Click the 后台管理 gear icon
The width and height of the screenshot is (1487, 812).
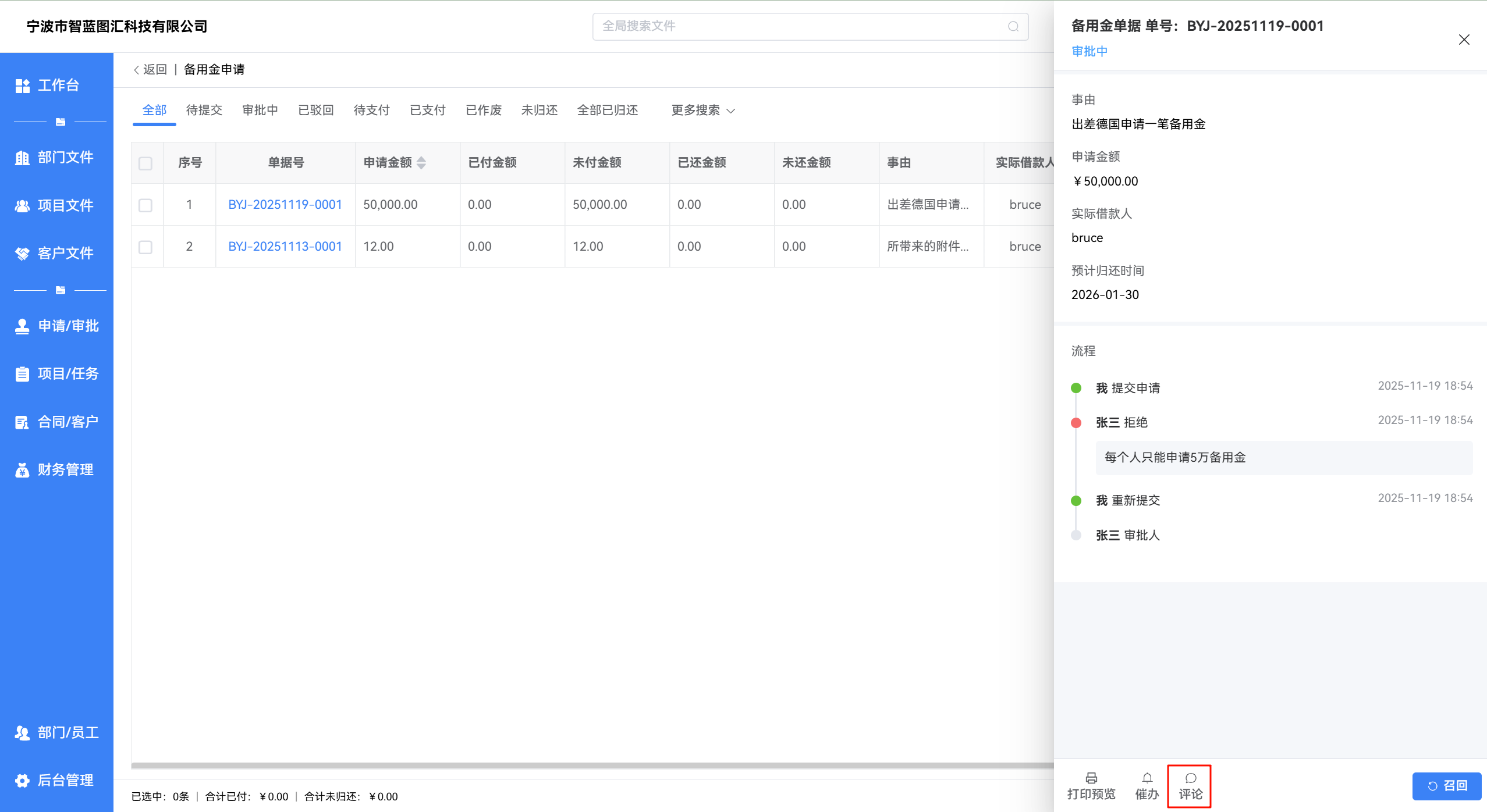pos(22,781)
